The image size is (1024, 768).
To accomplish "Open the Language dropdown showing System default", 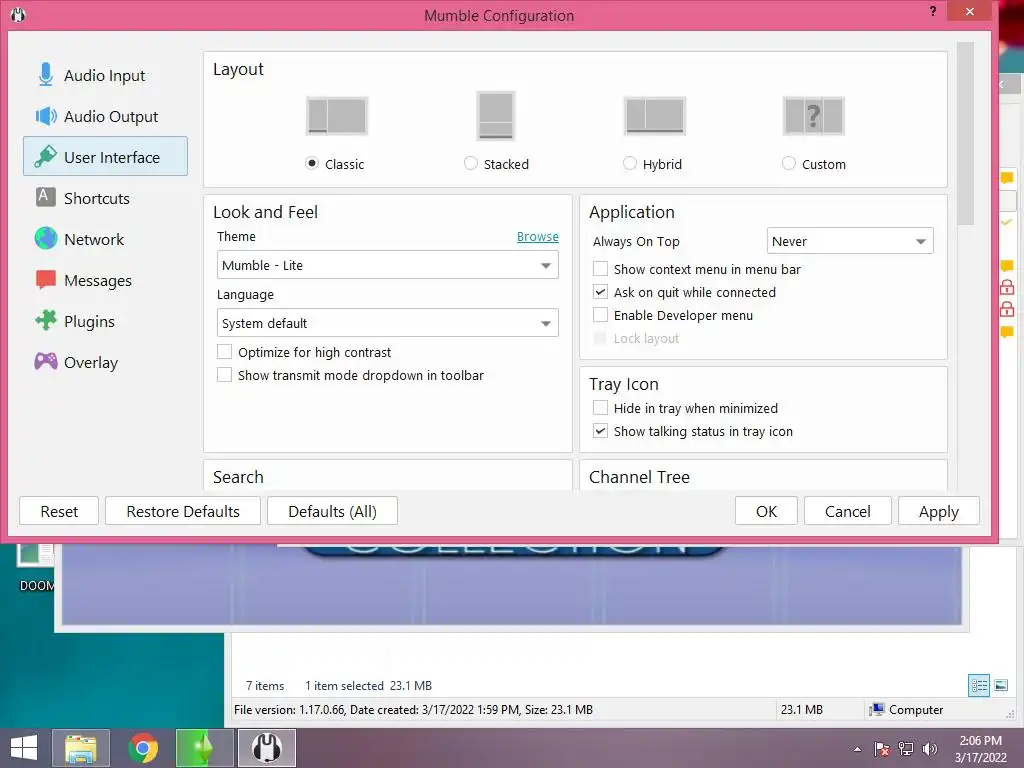I will [388, 323].
